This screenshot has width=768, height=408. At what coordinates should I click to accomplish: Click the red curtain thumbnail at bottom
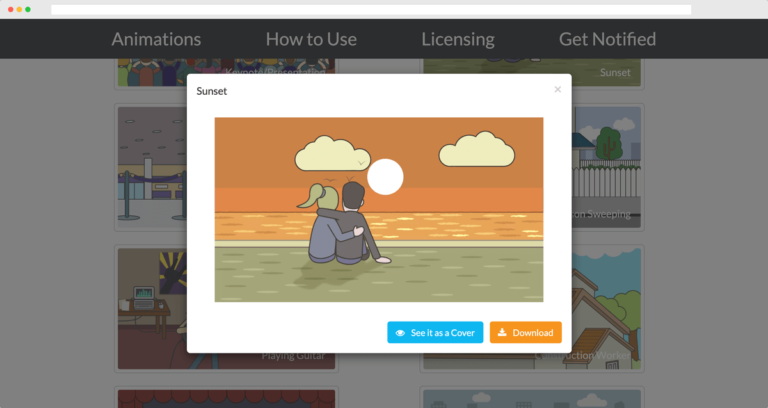click(x=225, y=398)
